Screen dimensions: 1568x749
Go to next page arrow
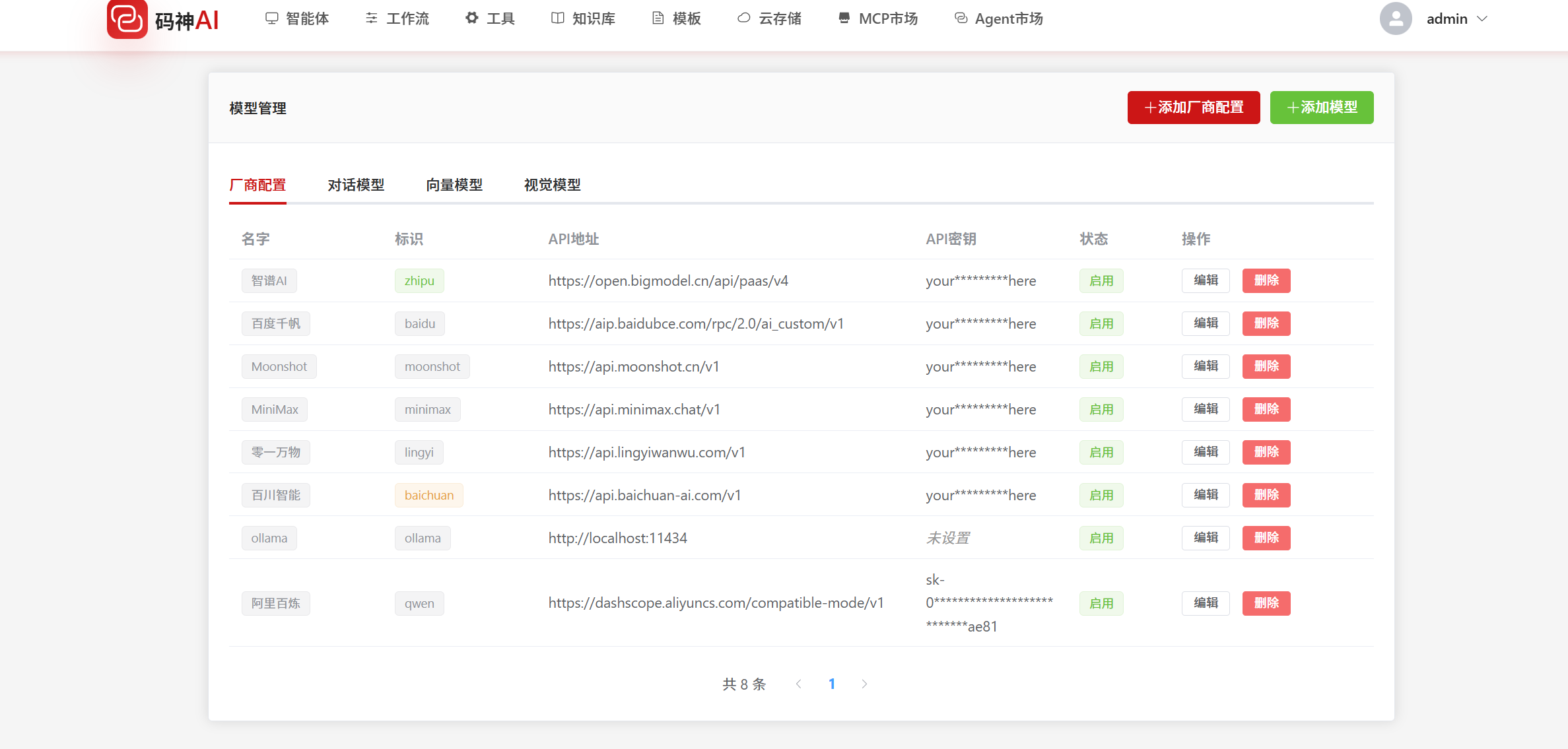coord(864,684)
